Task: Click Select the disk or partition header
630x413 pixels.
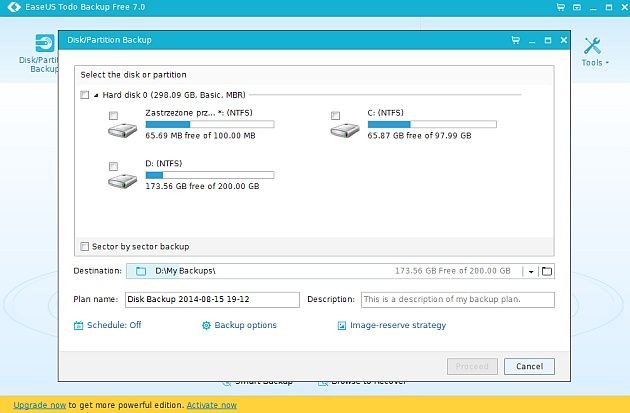Action: 133,75
